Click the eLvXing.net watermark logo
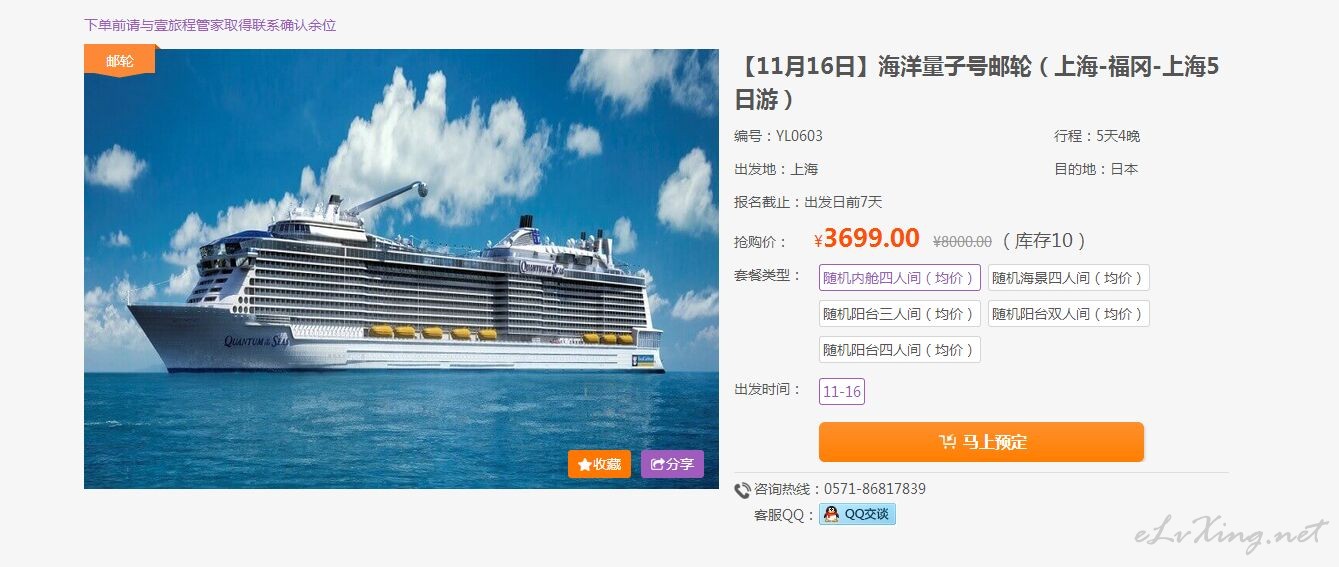Screen dimensions: 1339x567 (x=1232, y=535)
